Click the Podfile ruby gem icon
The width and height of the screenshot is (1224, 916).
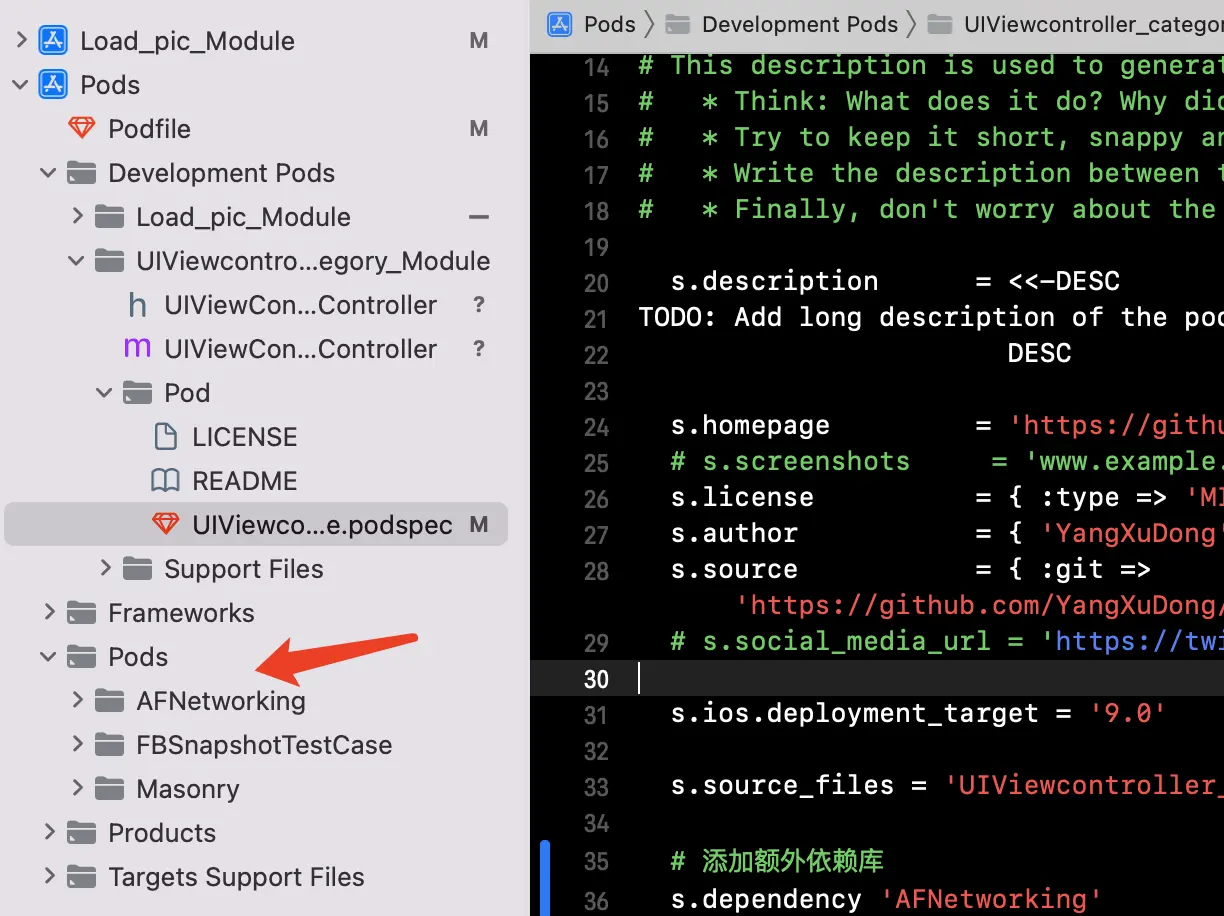pos(81,129)
